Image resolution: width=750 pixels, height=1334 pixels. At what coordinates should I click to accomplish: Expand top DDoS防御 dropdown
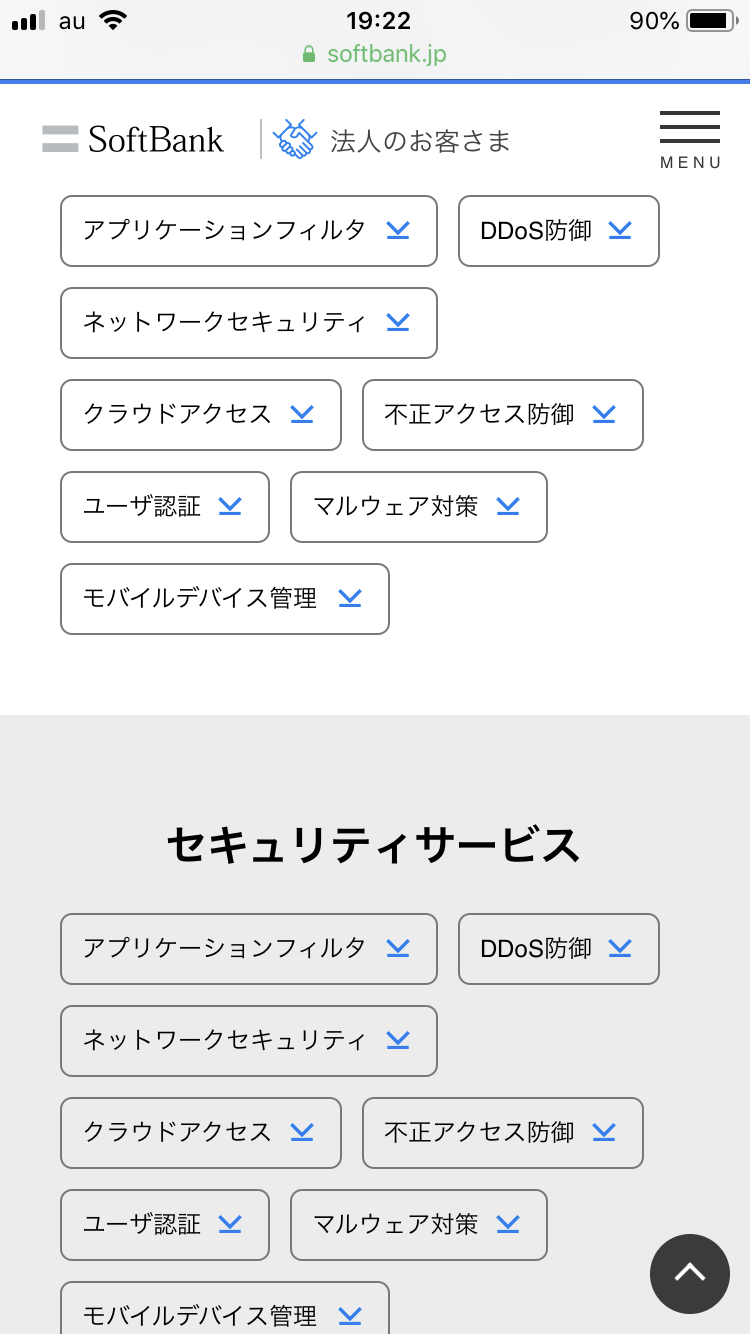pos(558,231)
